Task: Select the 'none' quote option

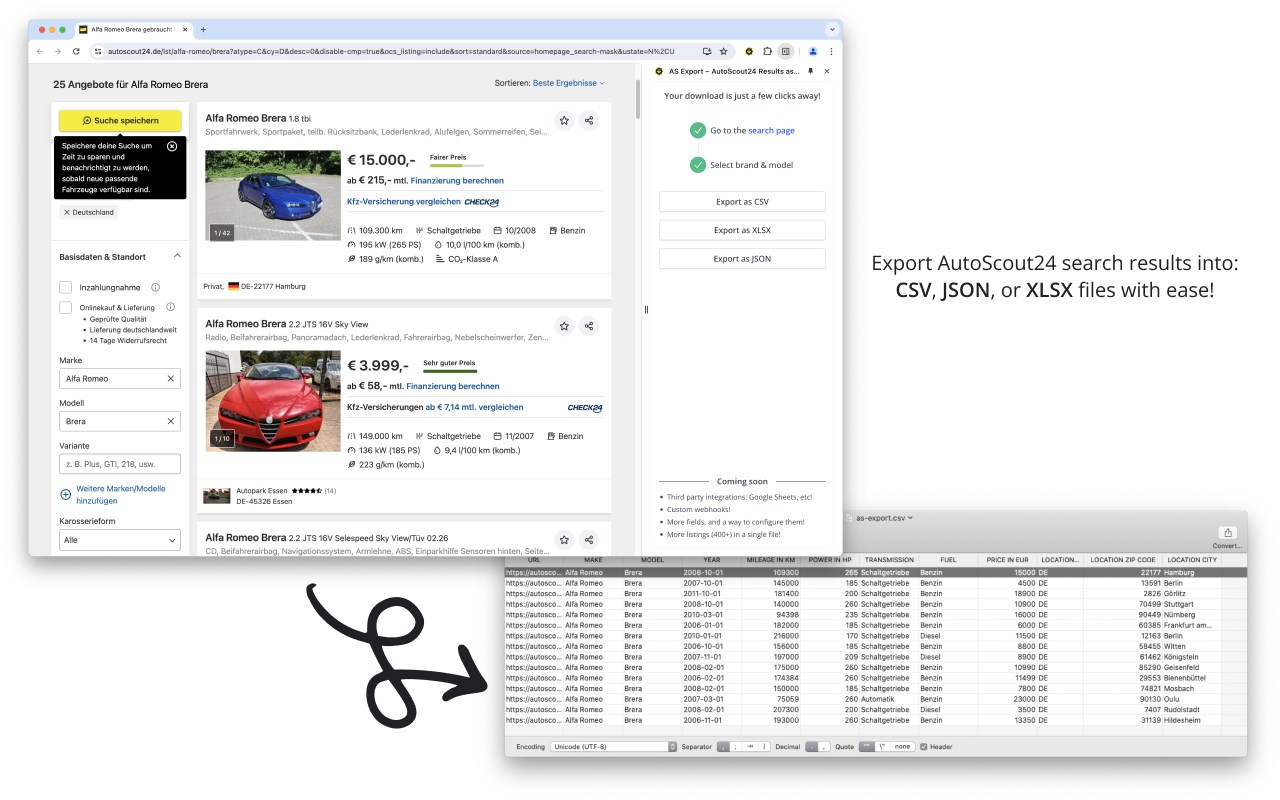Action: (902, 747)
